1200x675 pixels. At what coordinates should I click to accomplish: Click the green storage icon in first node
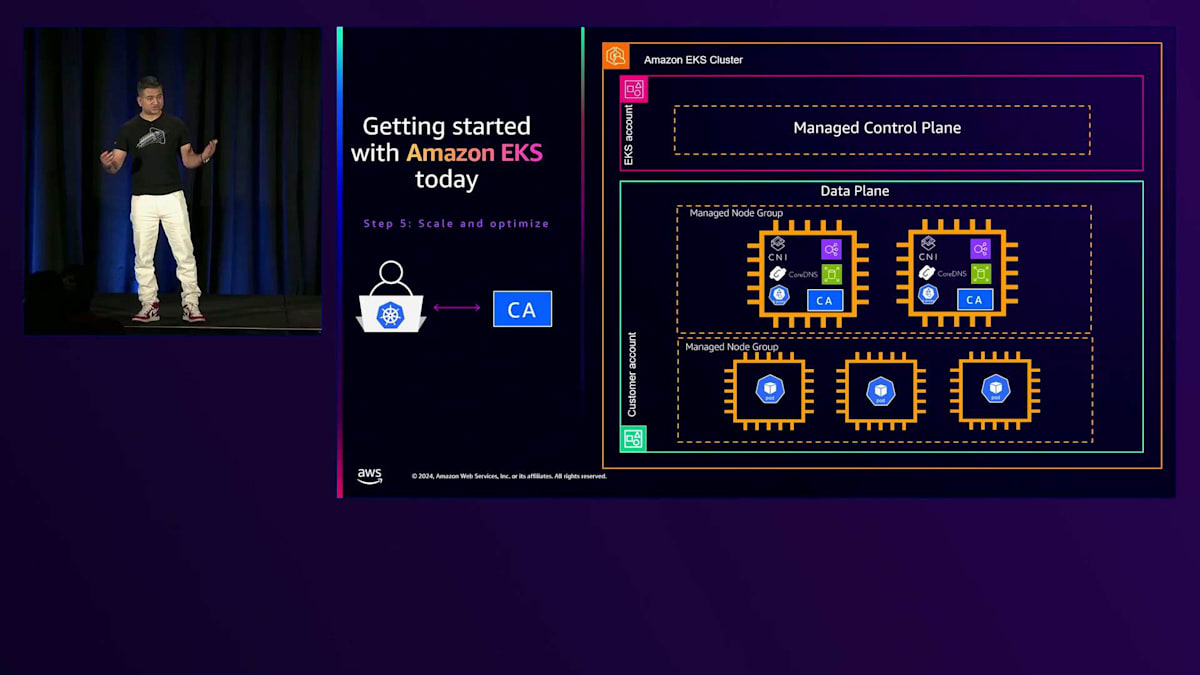(832, 274)
